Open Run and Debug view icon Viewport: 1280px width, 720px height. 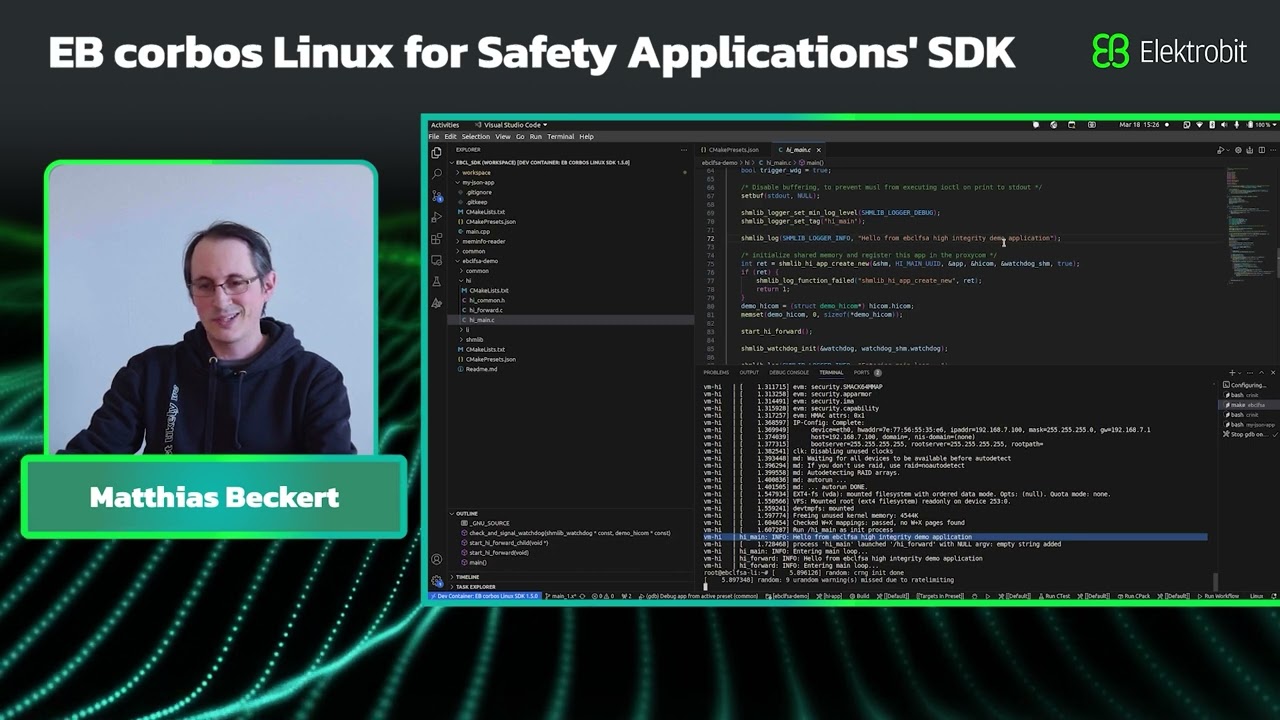coord(436,217)
